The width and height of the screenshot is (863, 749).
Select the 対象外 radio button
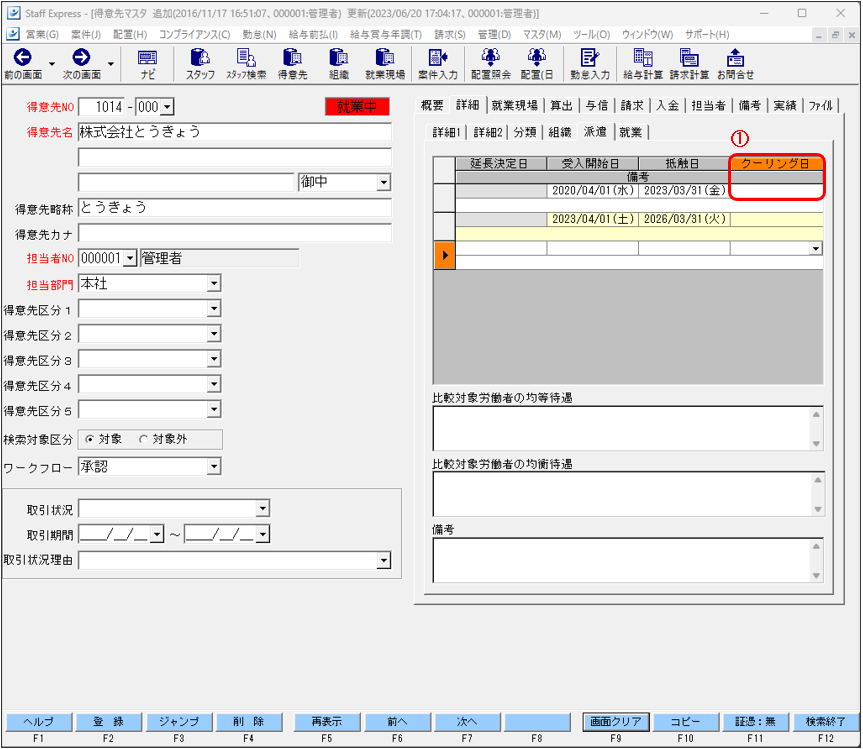[144, 439]
